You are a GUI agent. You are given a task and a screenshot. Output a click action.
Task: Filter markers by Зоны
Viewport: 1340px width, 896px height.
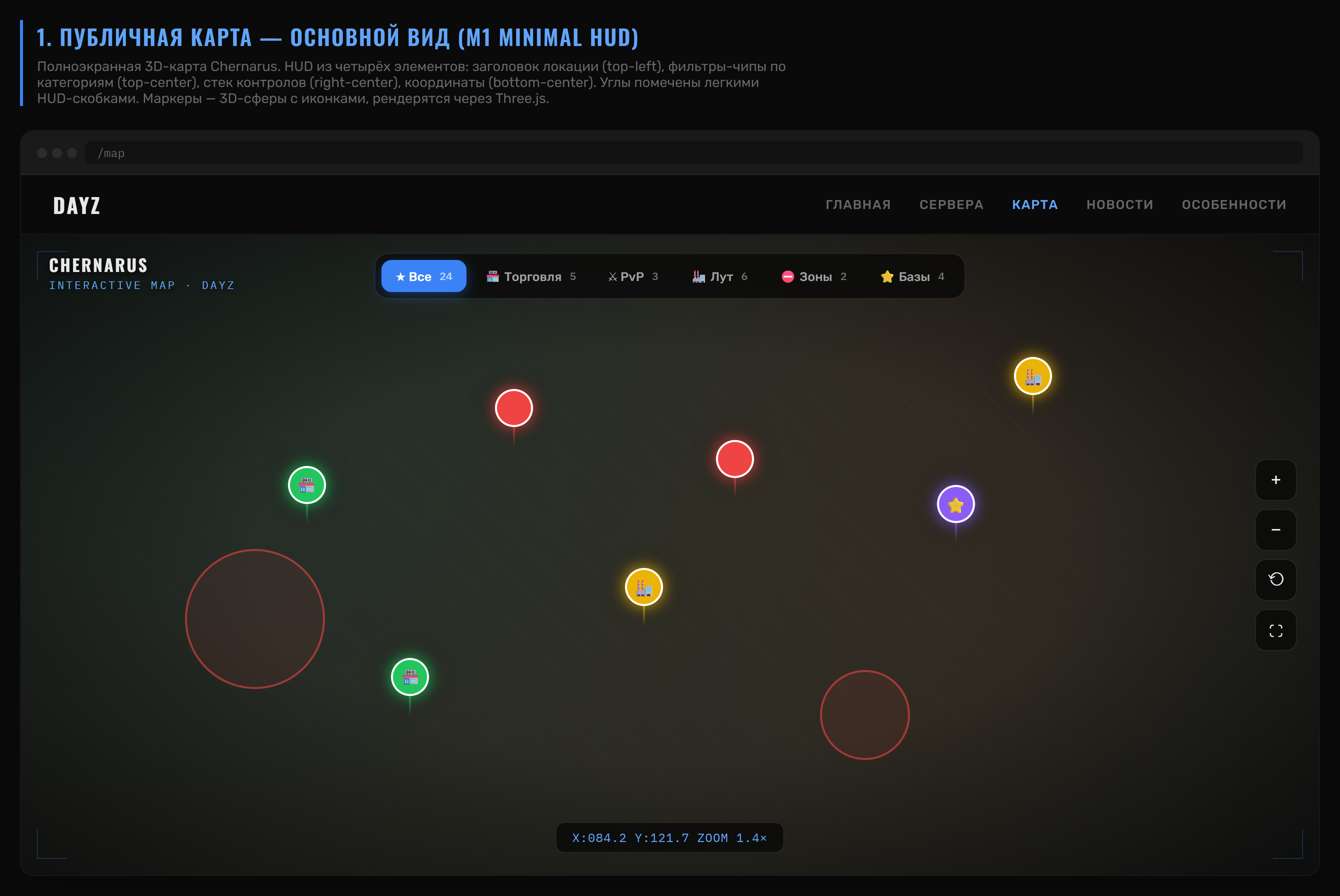tap(814, 277)
